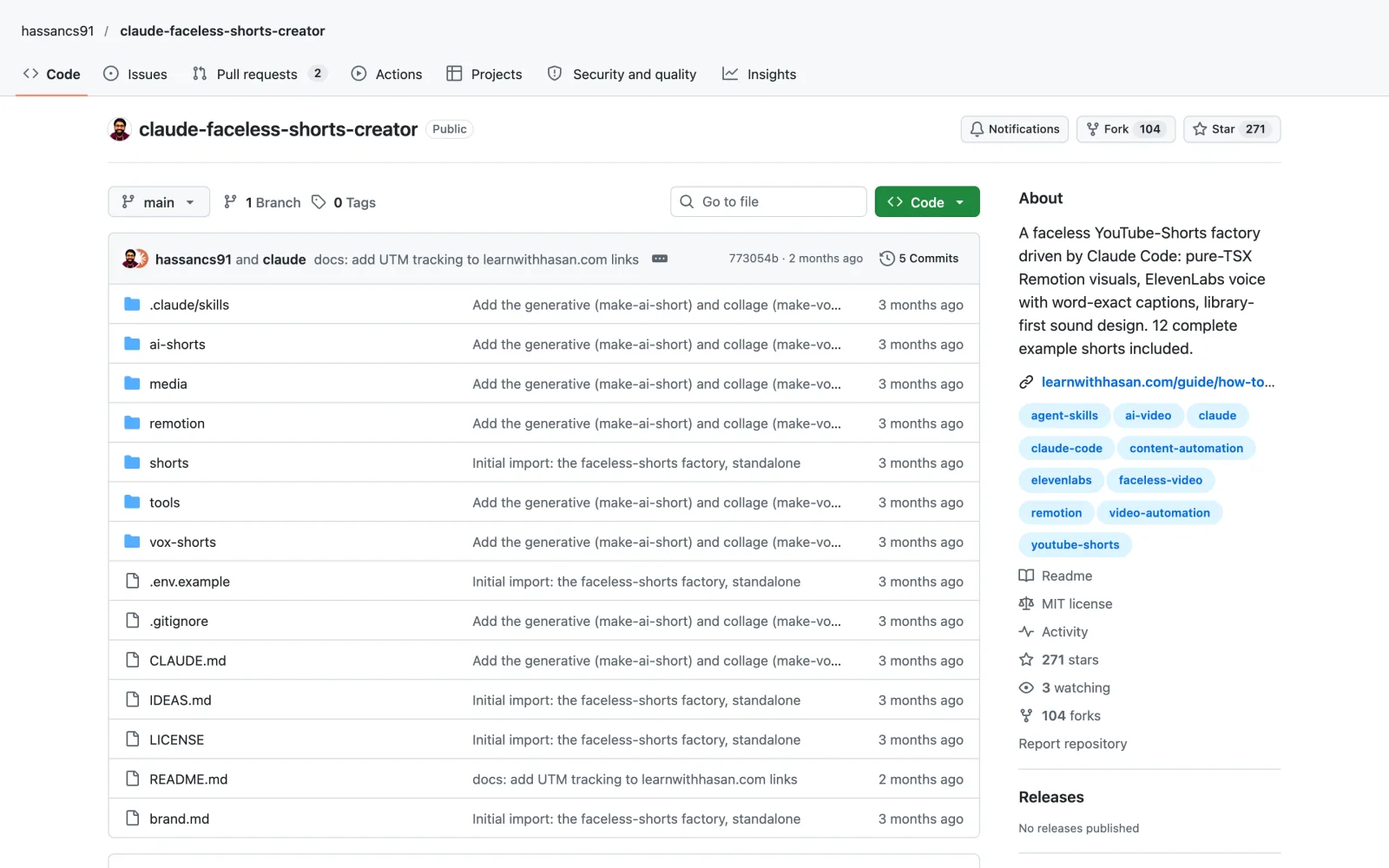Click the file icon beside .env.example
This screenshot has height=868, width=1389.
click(x=132, y=582)
